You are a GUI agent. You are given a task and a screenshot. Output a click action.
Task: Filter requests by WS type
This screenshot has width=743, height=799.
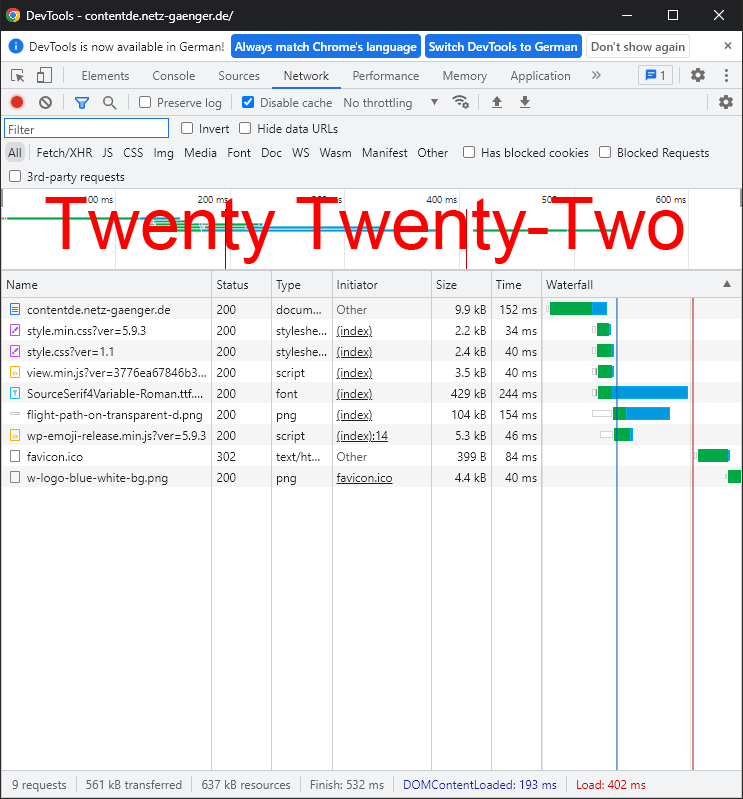click(x=301, y=153)
